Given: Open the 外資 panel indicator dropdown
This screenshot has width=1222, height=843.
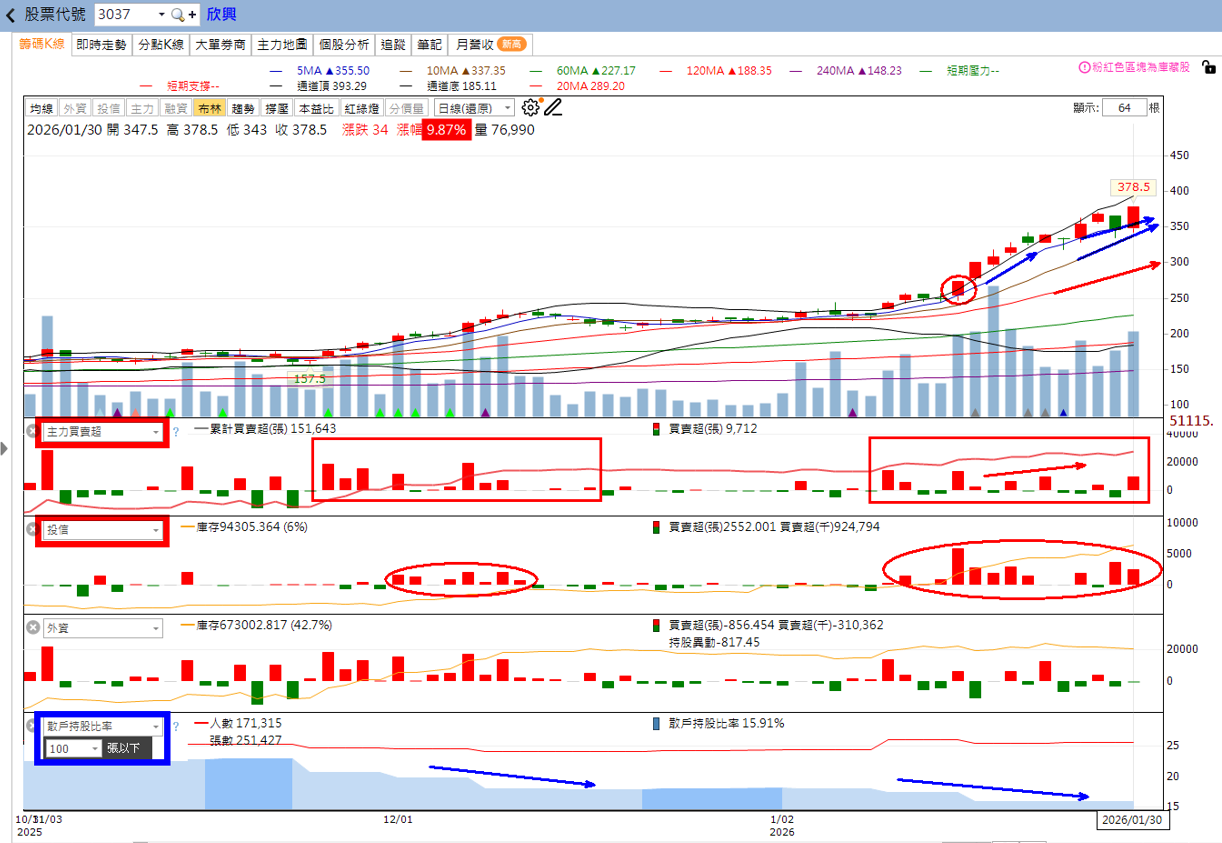Looking at the screenshot, I should (101, 628).
